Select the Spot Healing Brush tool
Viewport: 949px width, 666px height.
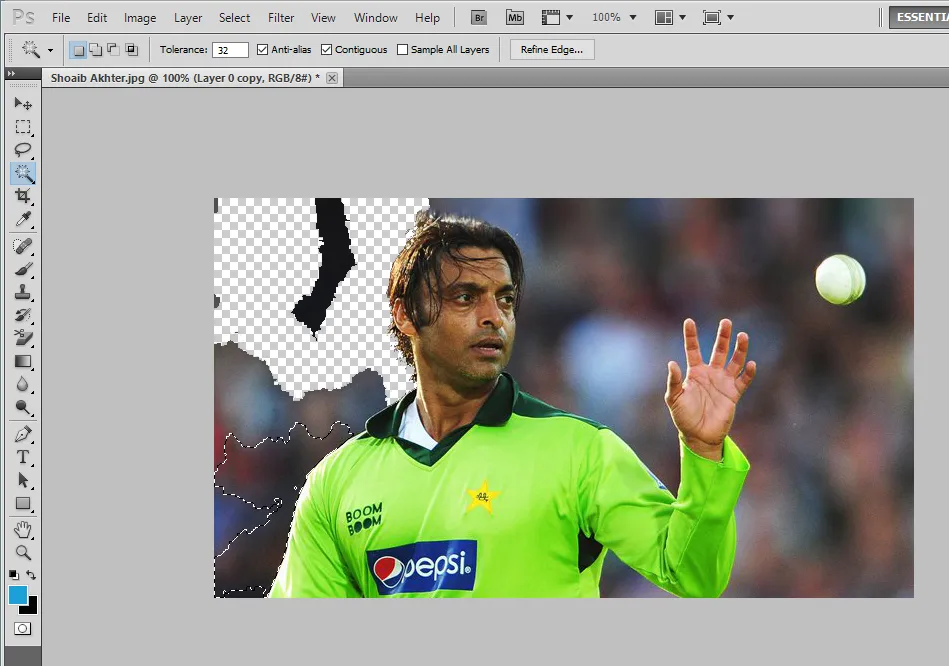[23, 246]
